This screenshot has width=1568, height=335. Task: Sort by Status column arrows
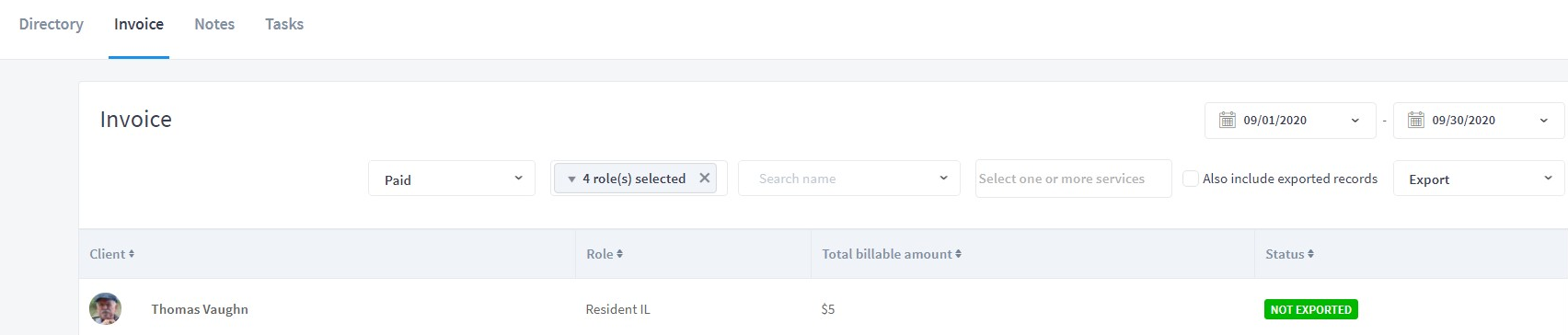click(x=1310, y=254)
